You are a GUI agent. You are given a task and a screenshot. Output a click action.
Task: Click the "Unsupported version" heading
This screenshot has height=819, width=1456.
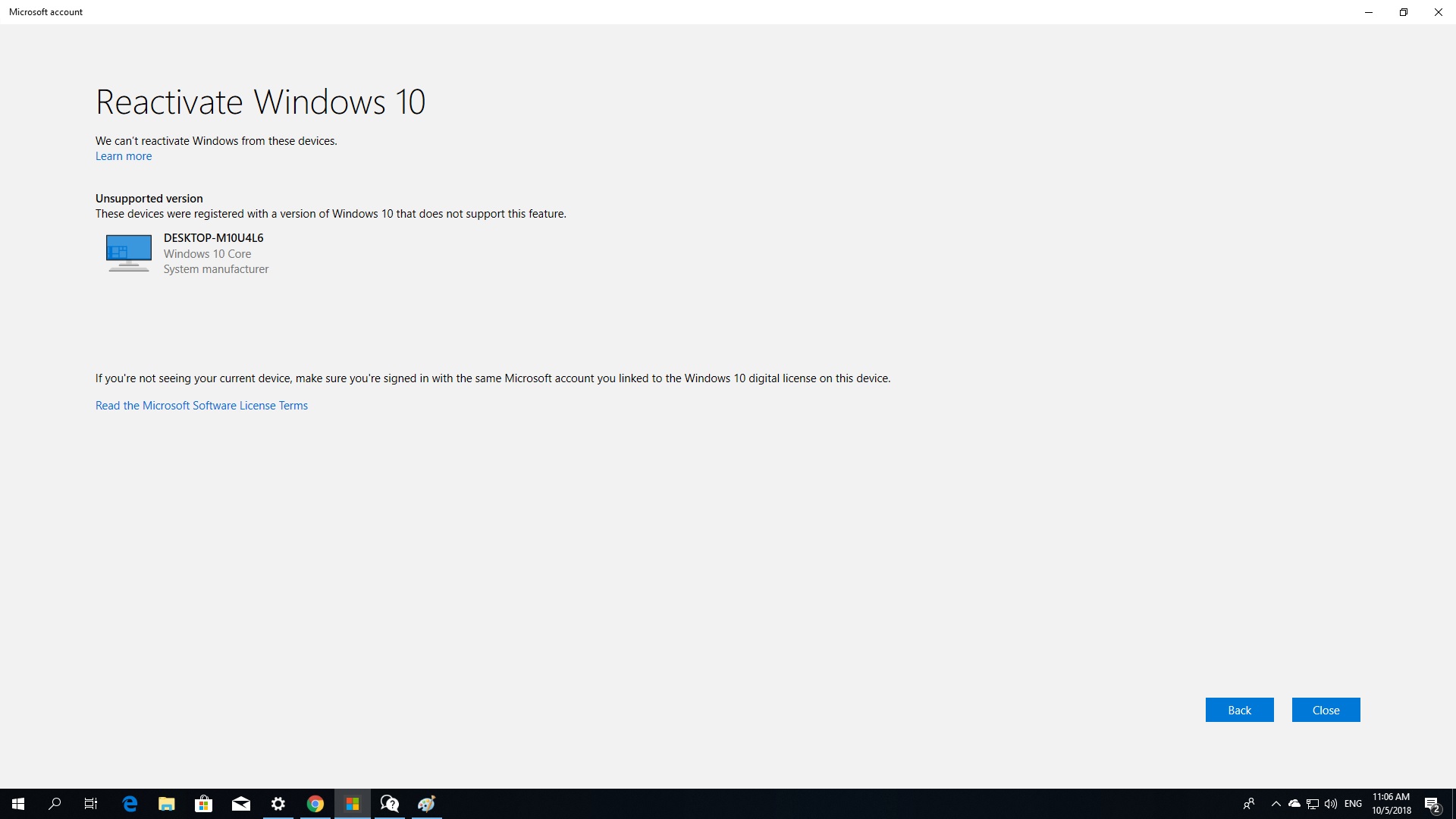[149, 199]
